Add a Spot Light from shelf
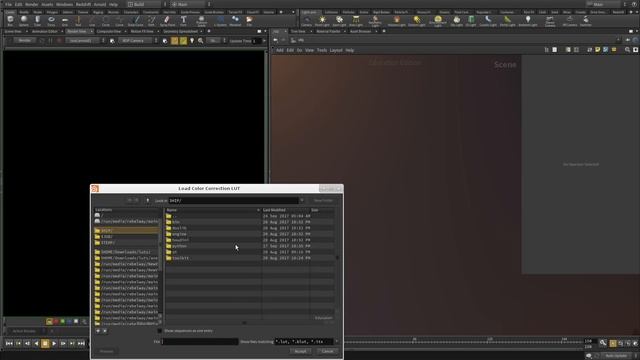Viewport: 640px width, 360px height. coord(339,21)
